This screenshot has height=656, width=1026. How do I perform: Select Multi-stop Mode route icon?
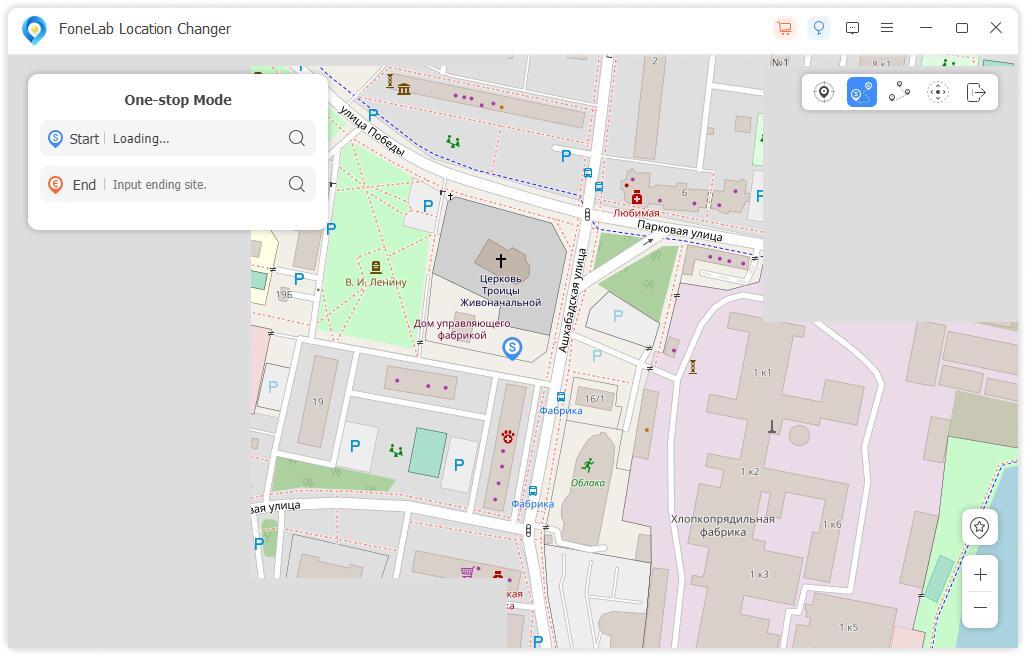(x=899, y=92)
